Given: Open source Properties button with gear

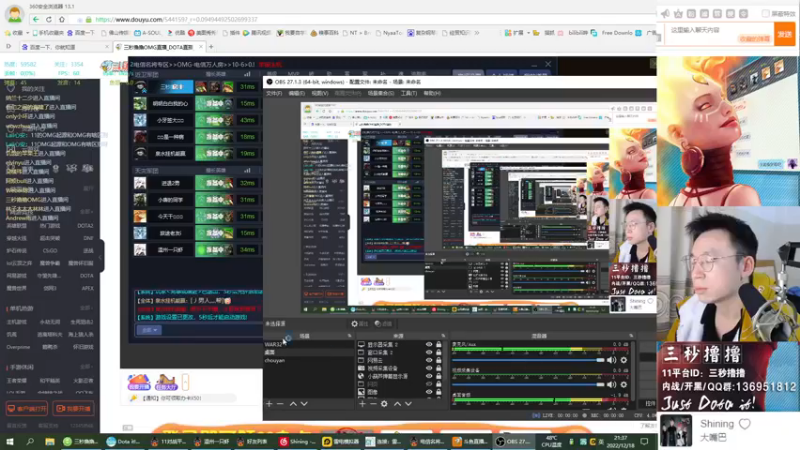Looking at the screenshot, I should click(359, 323).
